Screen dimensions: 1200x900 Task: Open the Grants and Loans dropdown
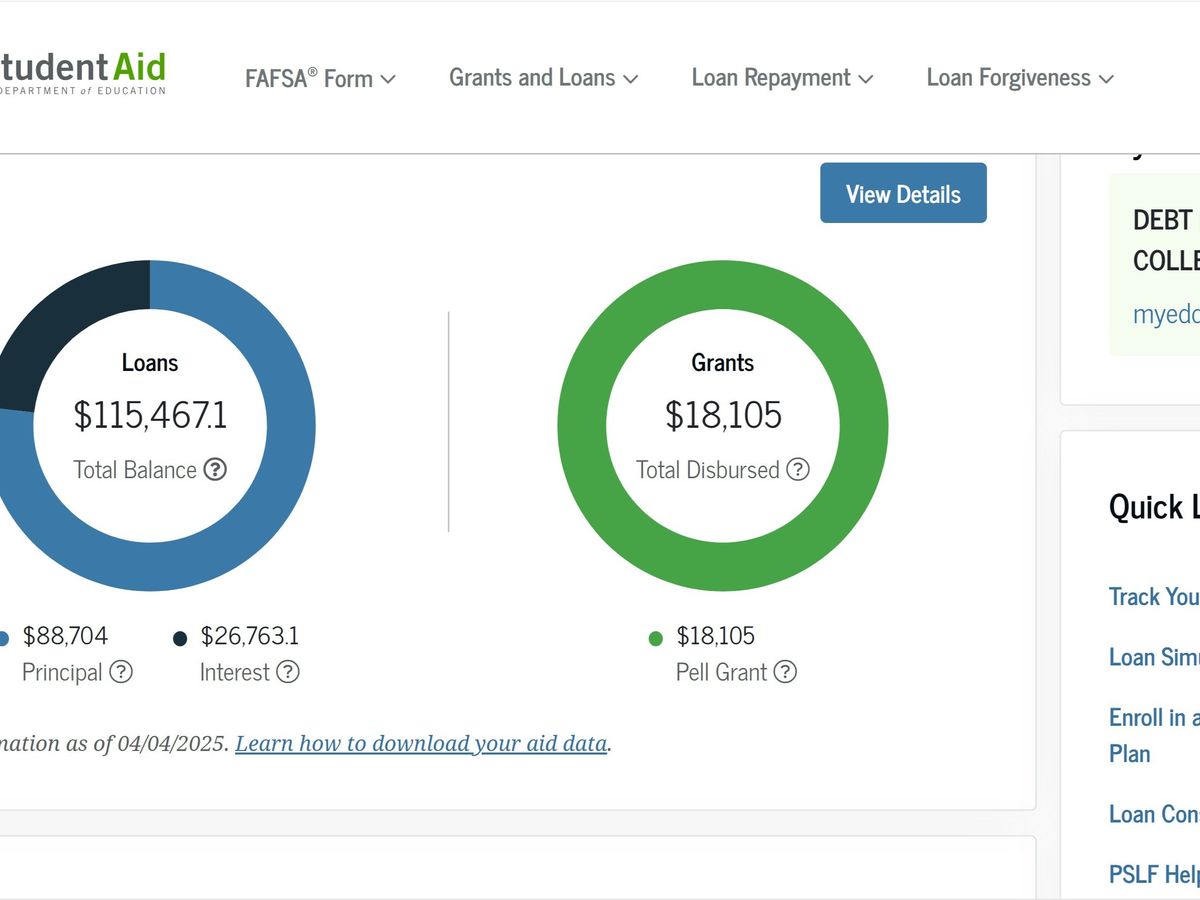(543, 78)
